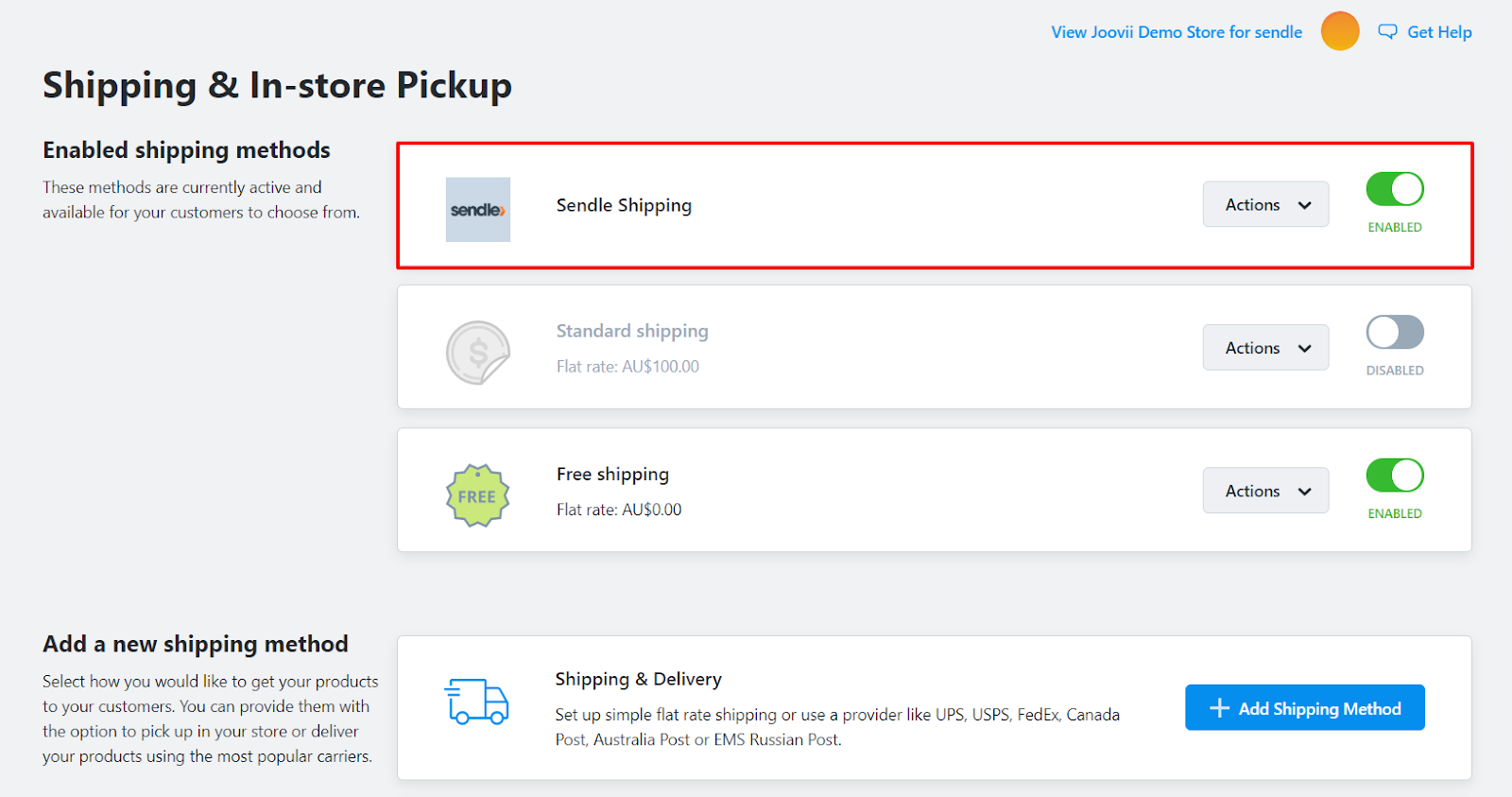
Task: Click Flat rate: AU$0.00 text
Action: pos(619,510)
